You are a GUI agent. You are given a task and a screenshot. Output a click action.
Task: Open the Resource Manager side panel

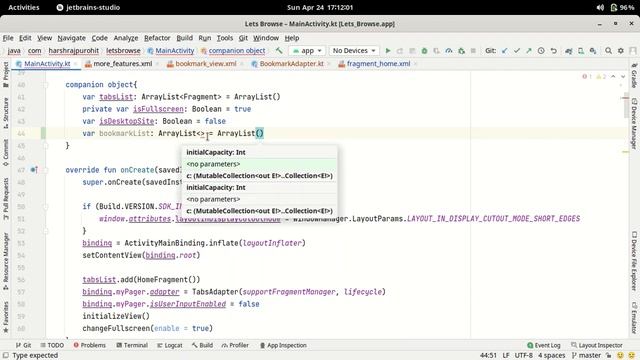pyautogui.click(x=6, y=261)
